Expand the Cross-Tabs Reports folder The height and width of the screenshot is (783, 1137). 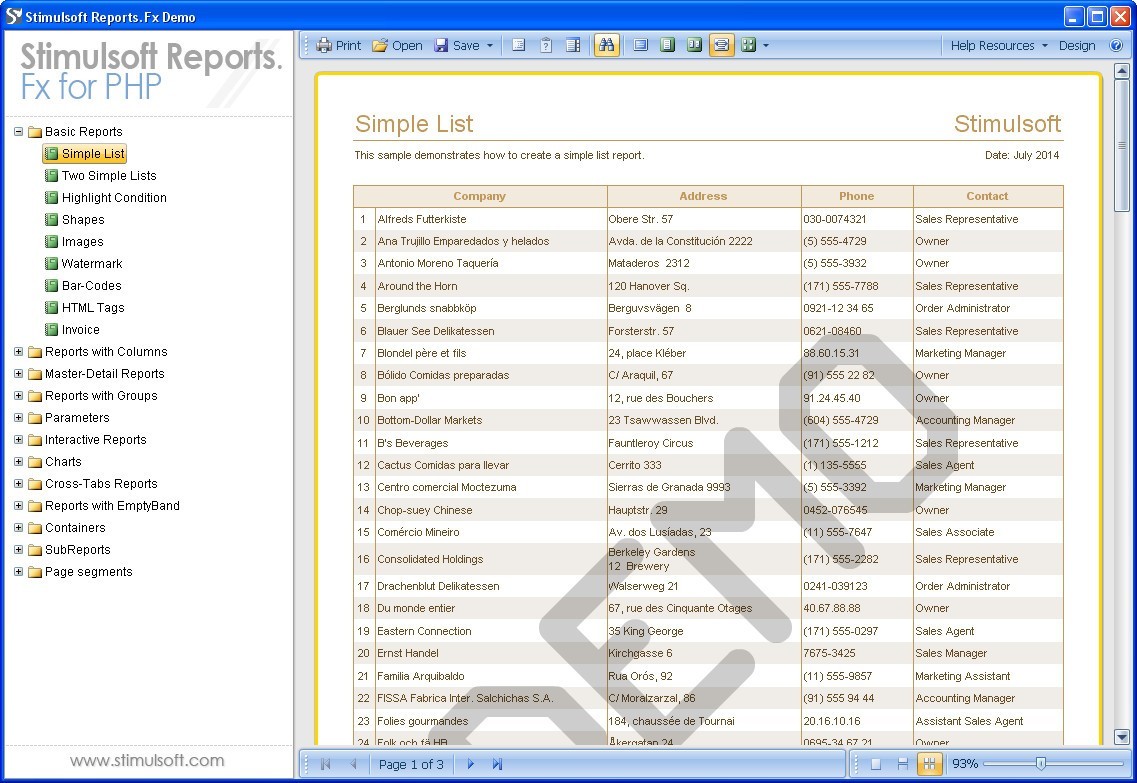19,484
